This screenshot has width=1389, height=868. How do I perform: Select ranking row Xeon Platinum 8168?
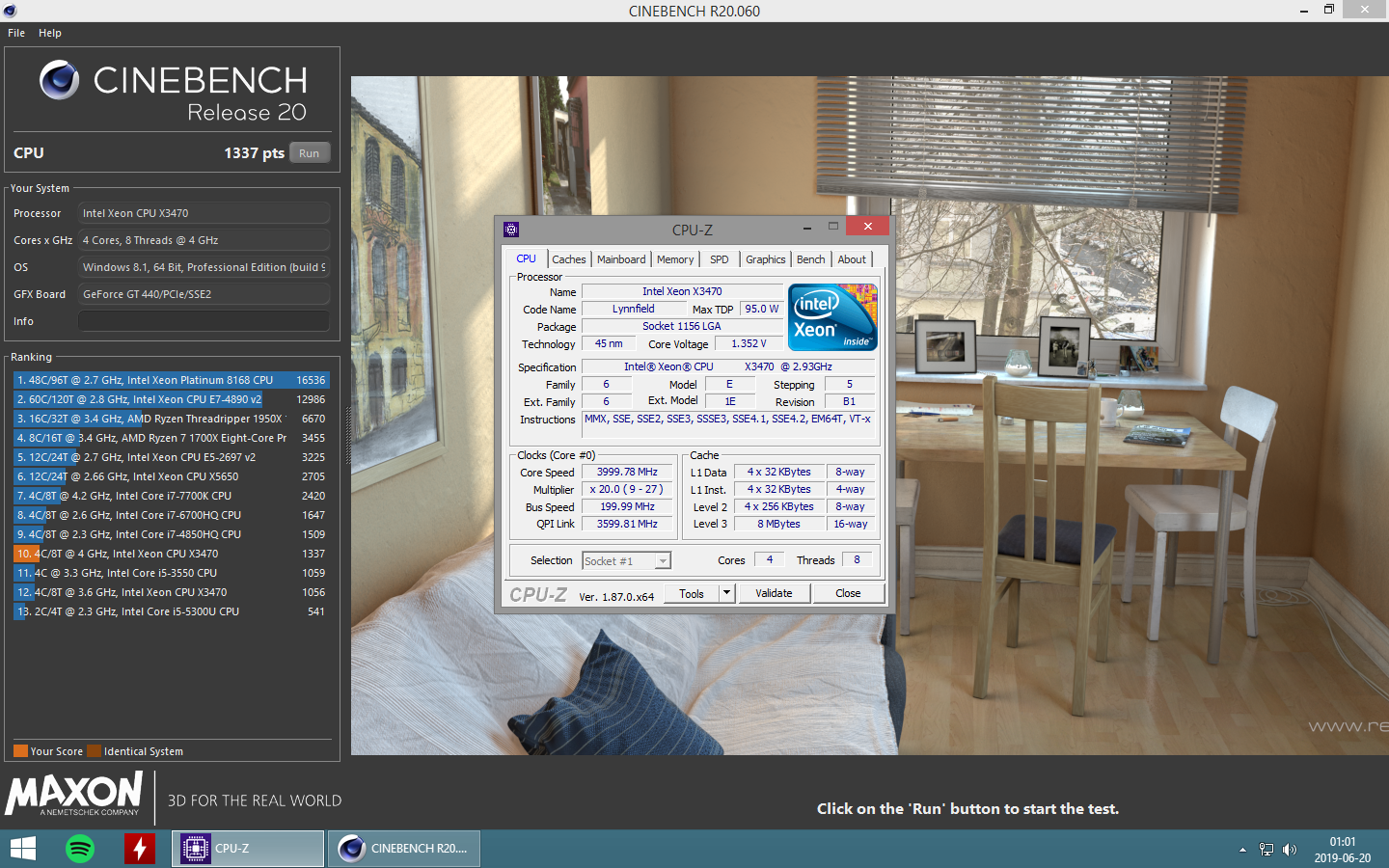[x=172, y=380]
